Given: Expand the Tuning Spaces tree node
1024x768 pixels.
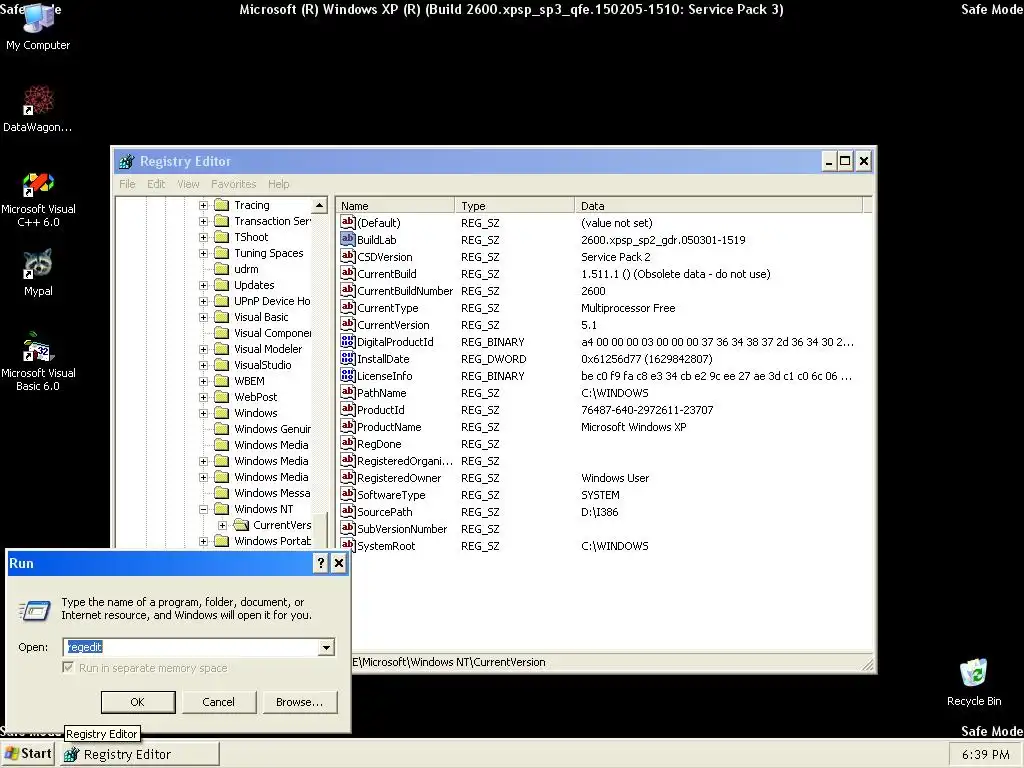Looking at the screenshot, I should pos(203,253).
